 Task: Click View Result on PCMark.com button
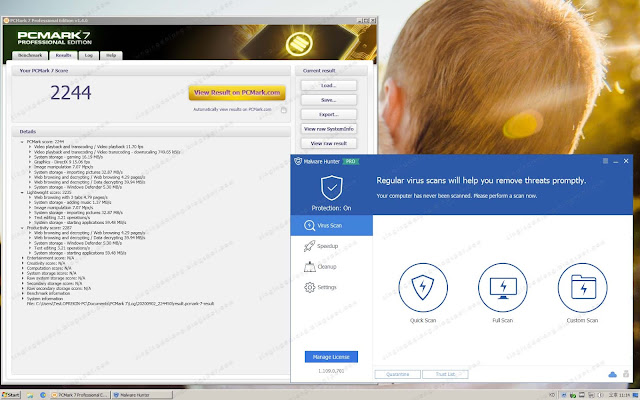tap(237, 93)
